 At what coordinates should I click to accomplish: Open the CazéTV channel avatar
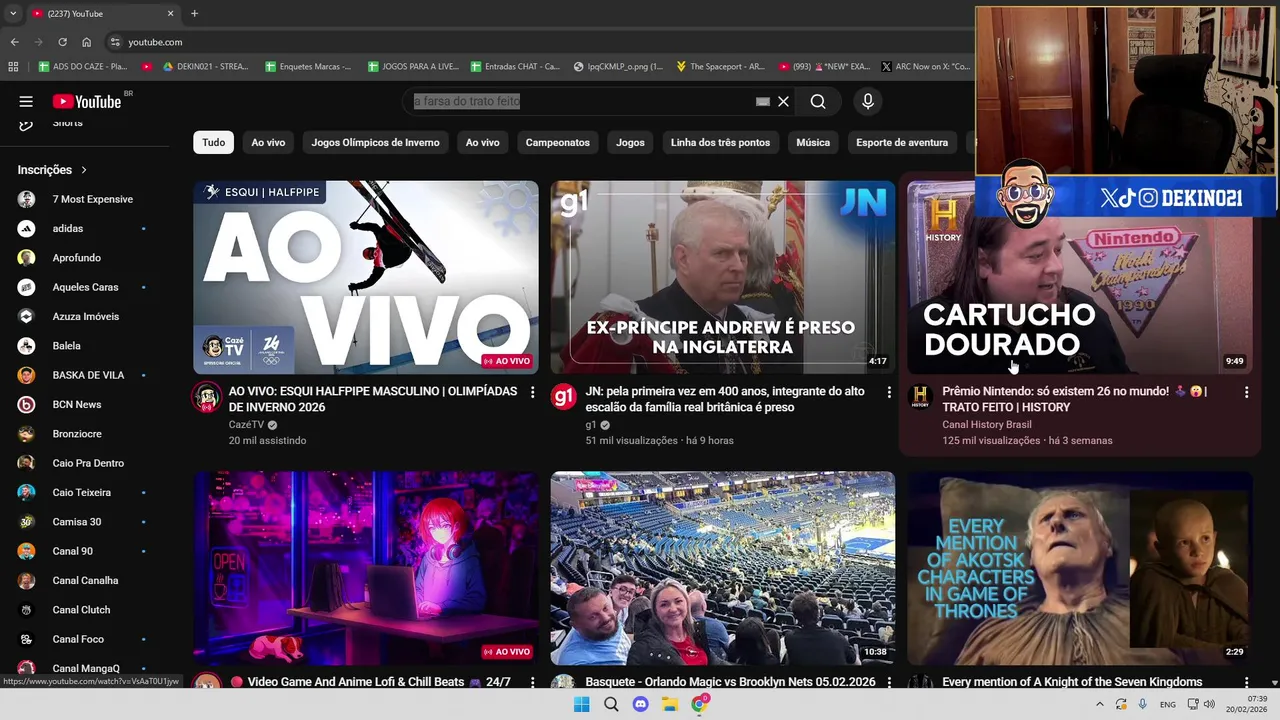[207, 397]
